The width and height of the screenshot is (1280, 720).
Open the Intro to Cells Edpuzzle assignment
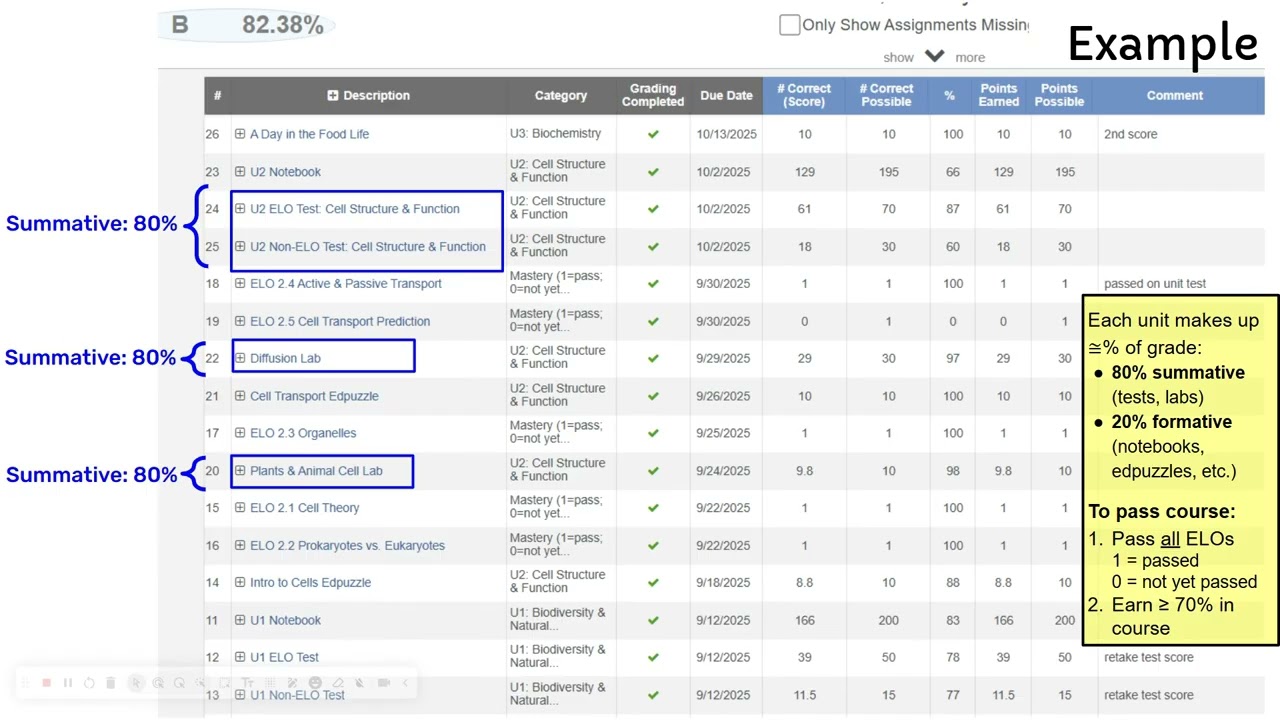[x=310, y=583]
